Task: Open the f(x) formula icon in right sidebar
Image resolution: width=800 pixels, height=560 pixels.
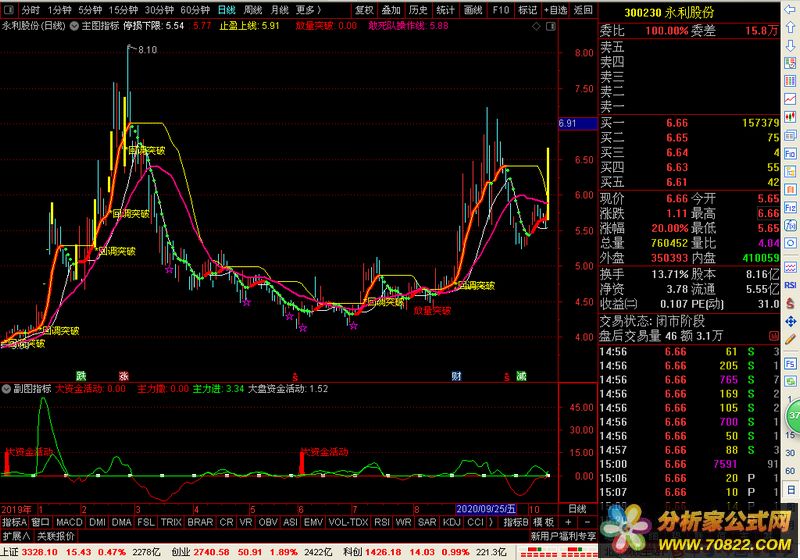Action: coord(790,225)
